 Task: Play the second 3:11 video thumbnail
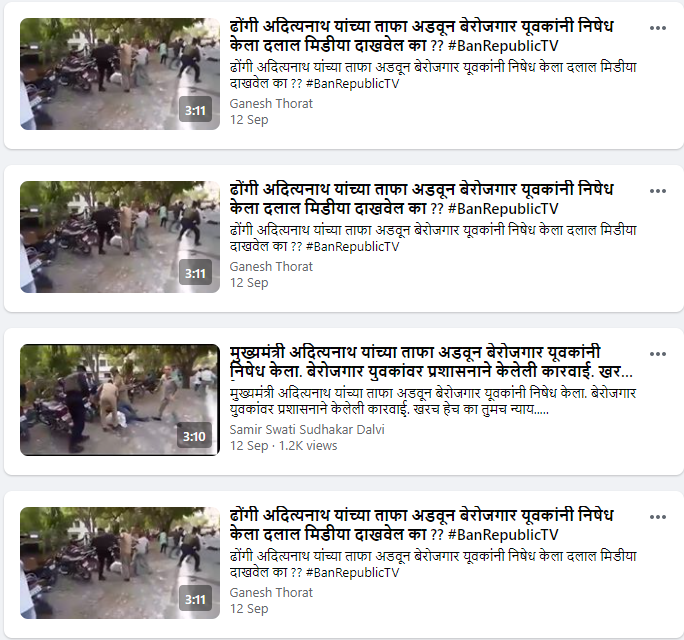[x=120, y=237]
